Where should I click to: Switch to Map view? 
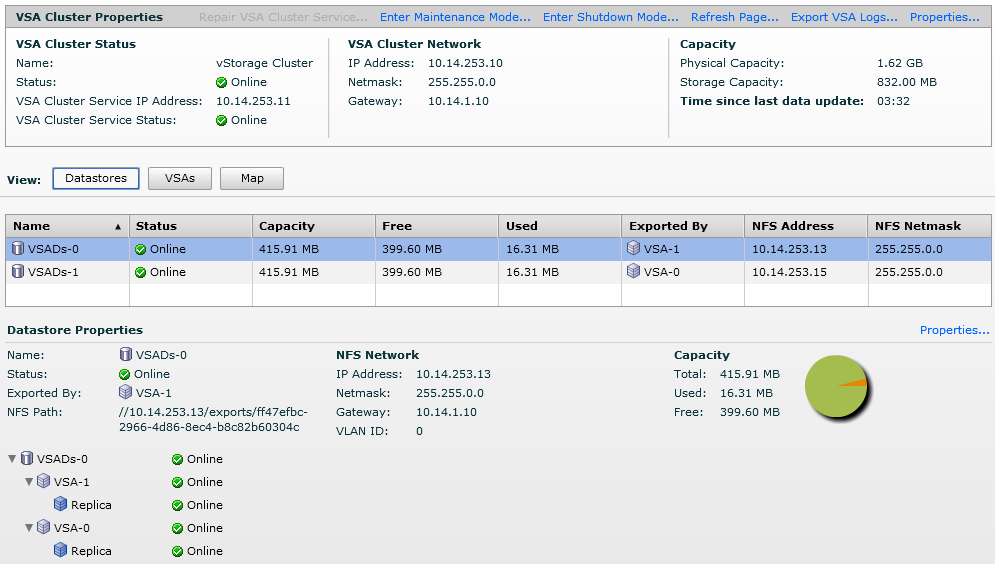[252, 178]
